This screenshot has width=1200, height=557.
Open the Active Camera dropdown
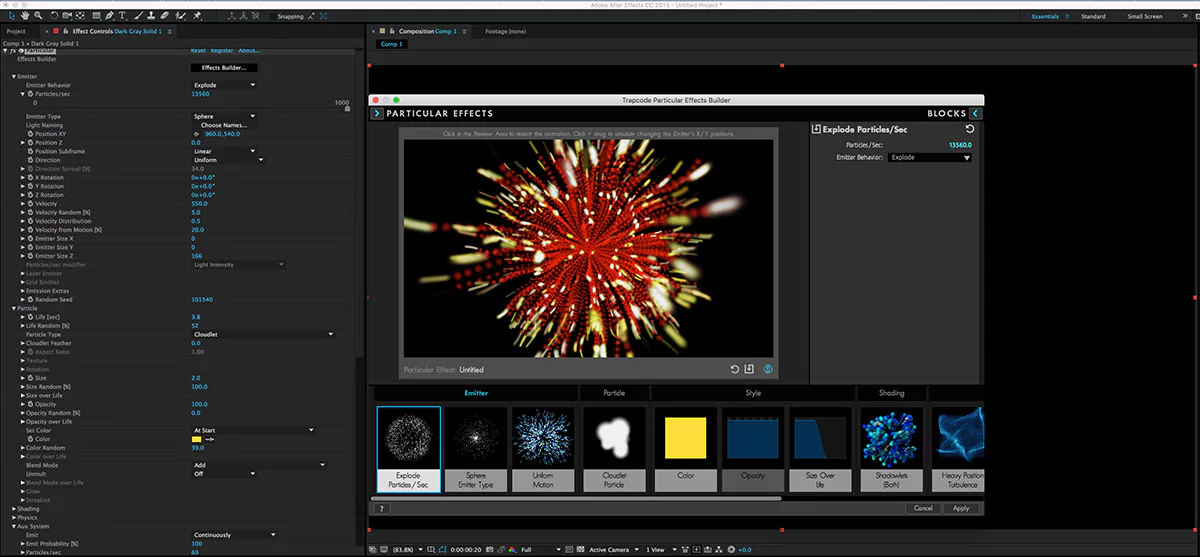pos(612,549)
